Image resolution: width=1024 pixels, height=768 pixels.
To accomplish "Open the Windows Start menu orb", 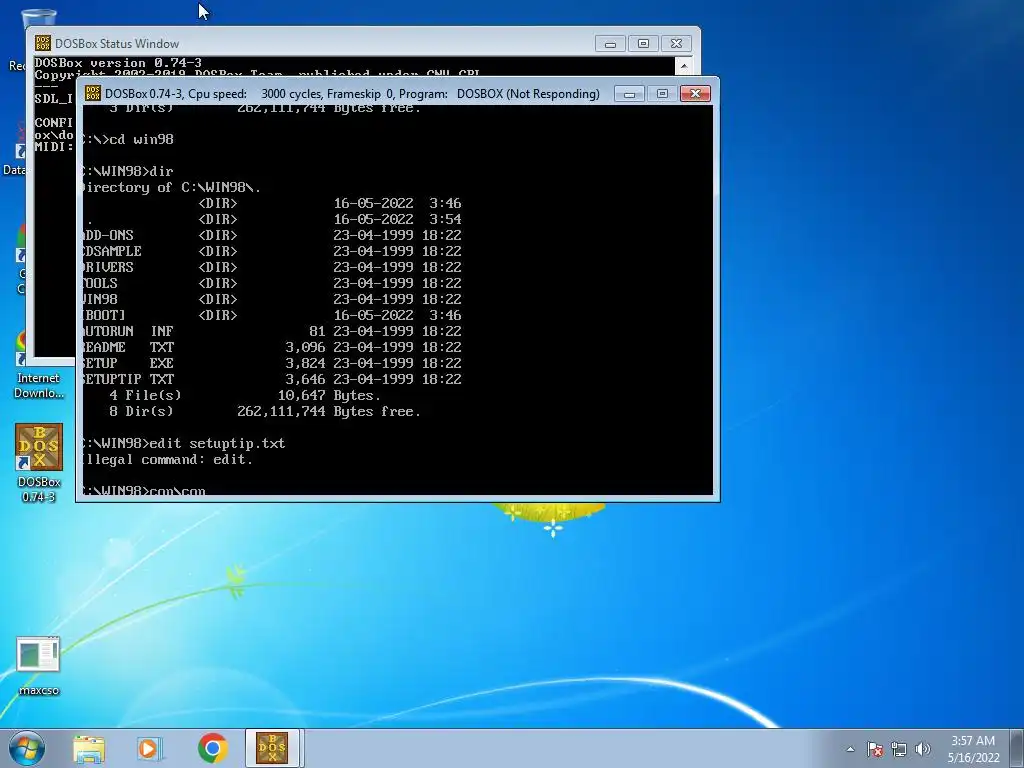I will pyautogui.click(x=27, y=748).
